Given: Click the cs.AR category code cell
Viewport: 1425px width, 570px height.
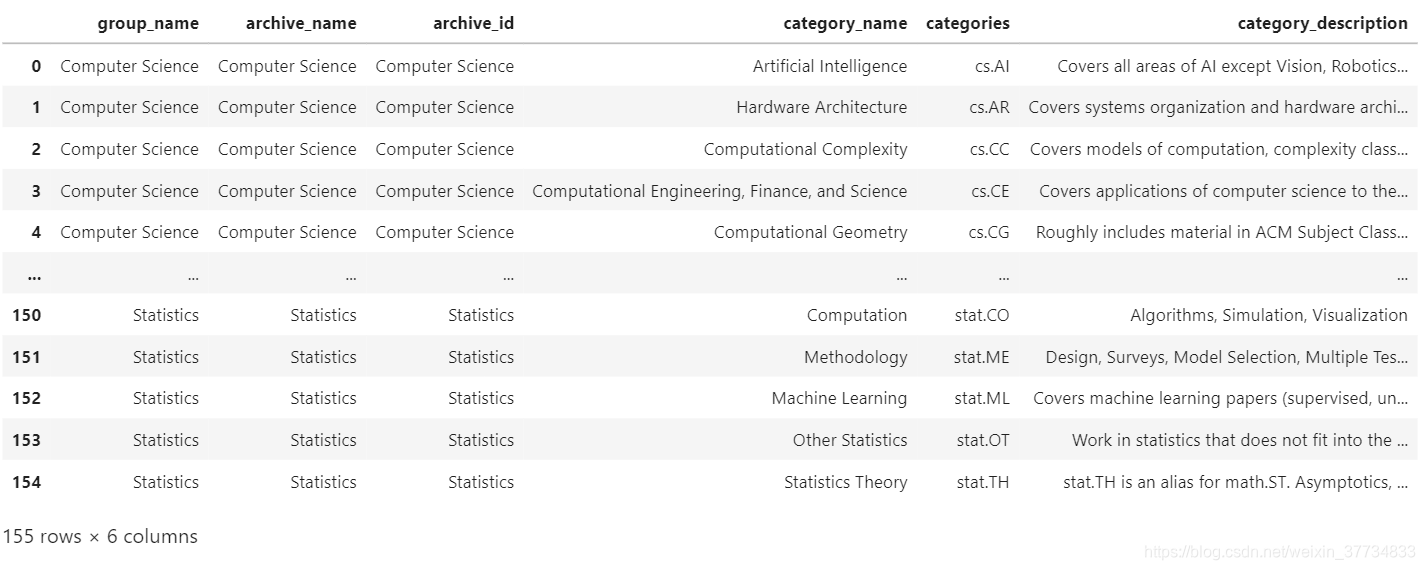Looking at the screenshot, I should tap(989, 107).
